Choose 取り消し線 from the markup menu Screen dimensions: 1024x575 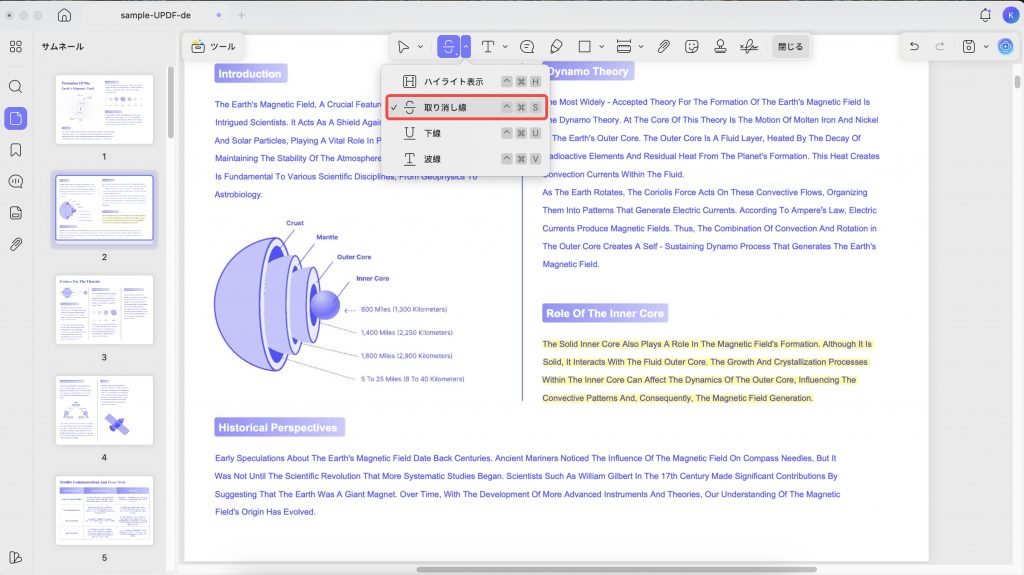466,107
